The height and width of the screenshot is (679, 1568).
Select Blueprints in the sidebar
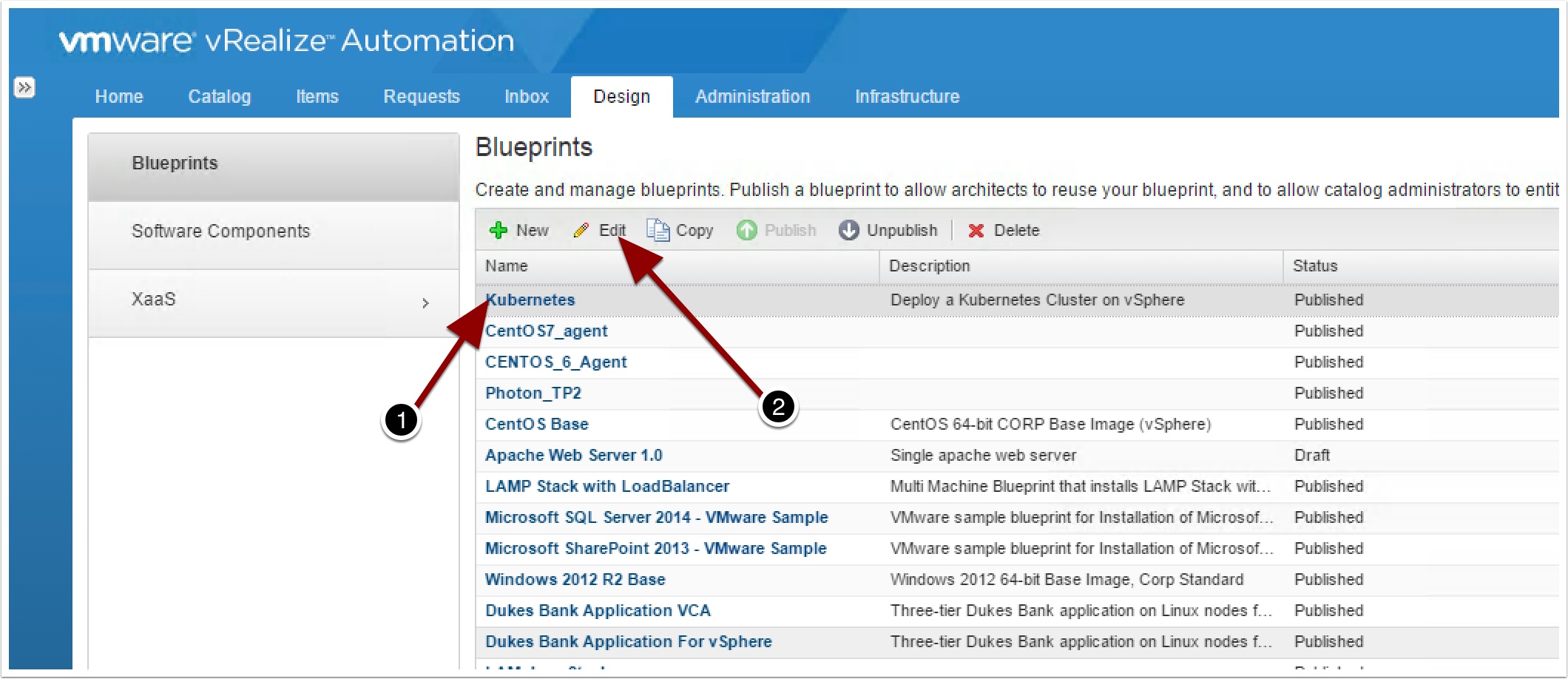click(274, 167)
